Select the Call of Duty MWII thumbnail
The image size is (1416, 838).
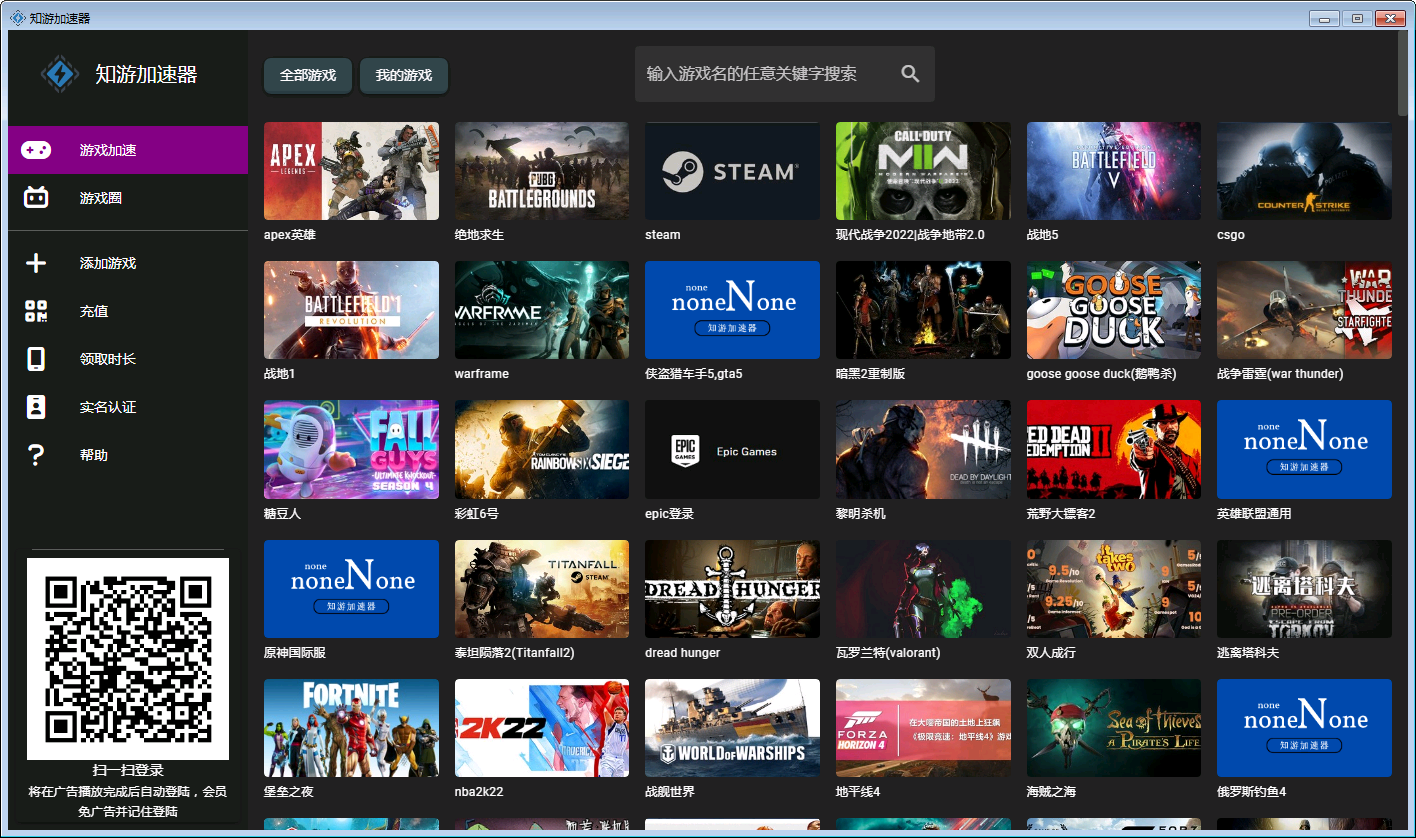click(x=923, y=171)
